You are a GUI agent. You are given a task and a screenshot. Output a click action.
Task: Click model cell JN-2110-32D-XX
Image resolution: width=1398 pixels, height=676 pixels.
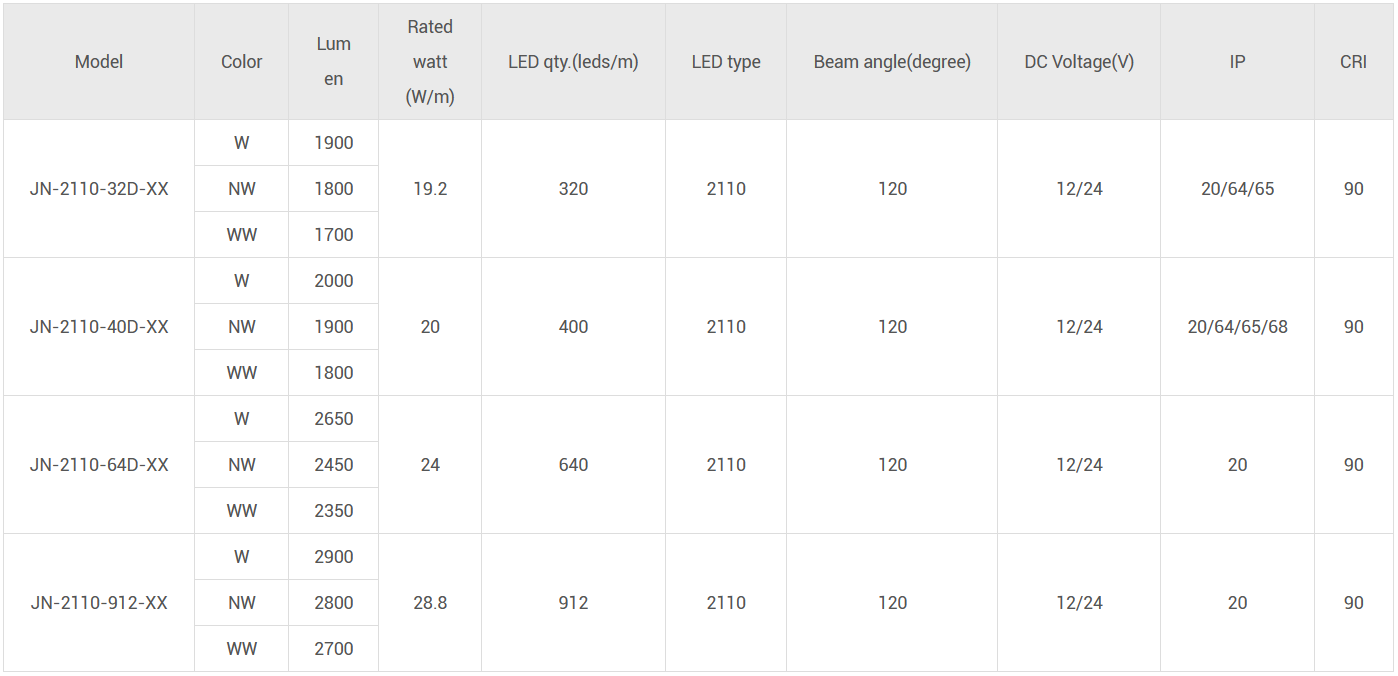point(99,189)
